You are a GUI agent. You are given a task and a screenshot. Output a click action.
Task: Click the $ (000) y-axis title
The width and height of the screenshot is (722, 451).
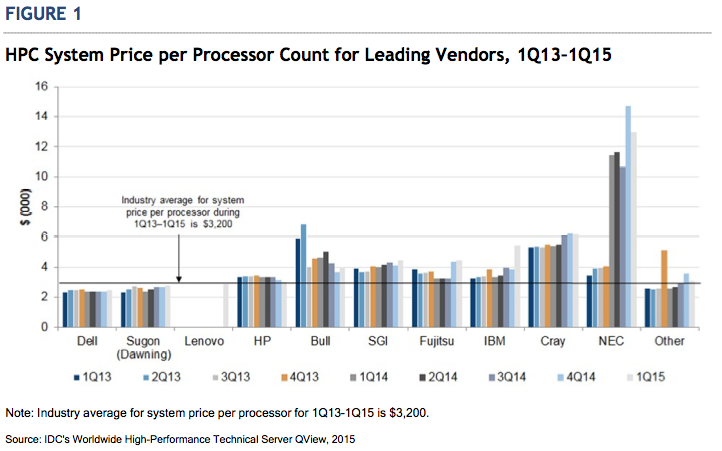click(25, 207)
